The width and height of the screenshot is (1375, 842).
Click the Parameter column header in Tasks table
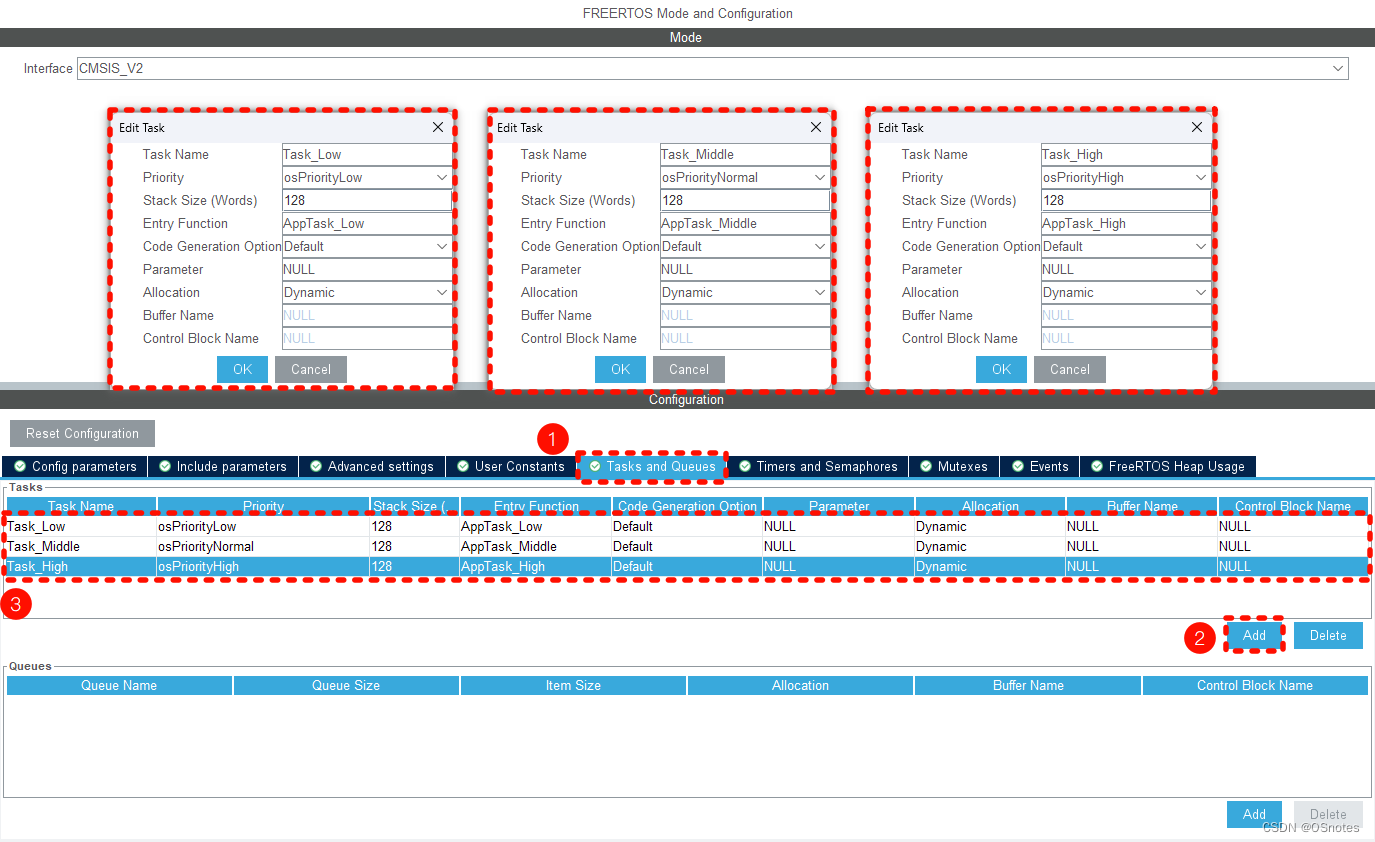pos(838,506)
